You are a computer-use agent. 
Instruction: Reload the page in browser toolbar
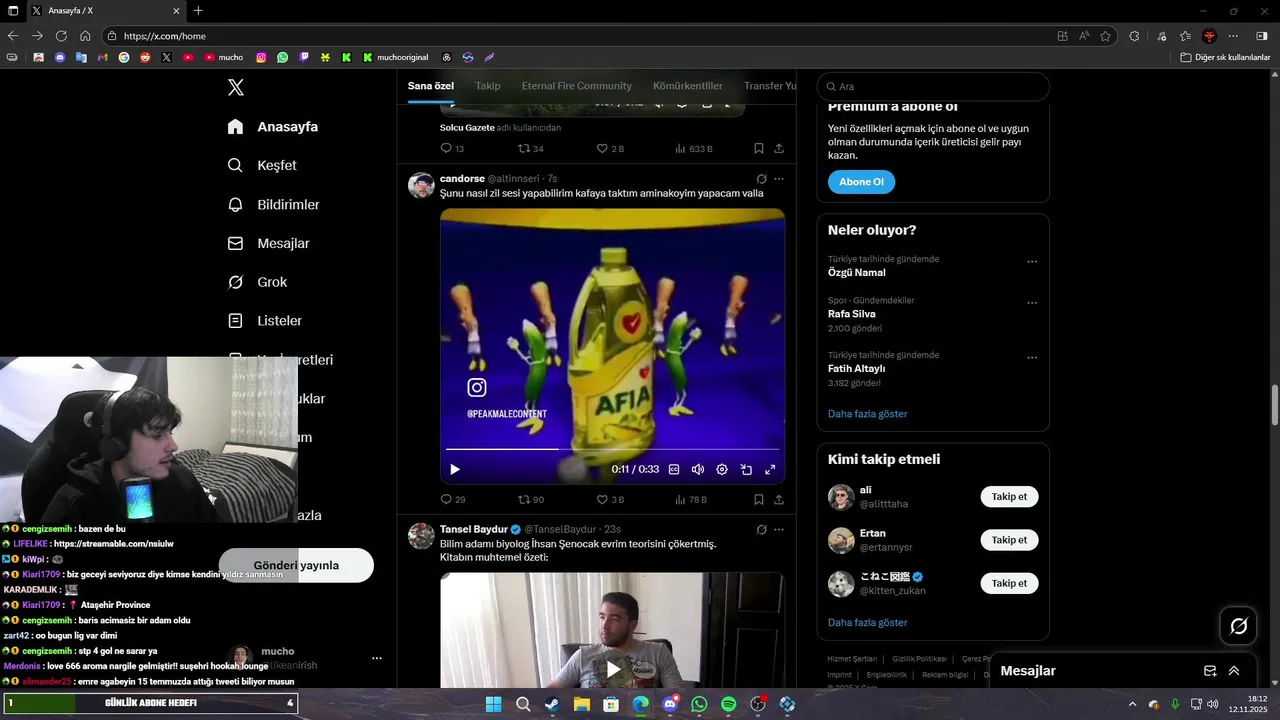61,36
